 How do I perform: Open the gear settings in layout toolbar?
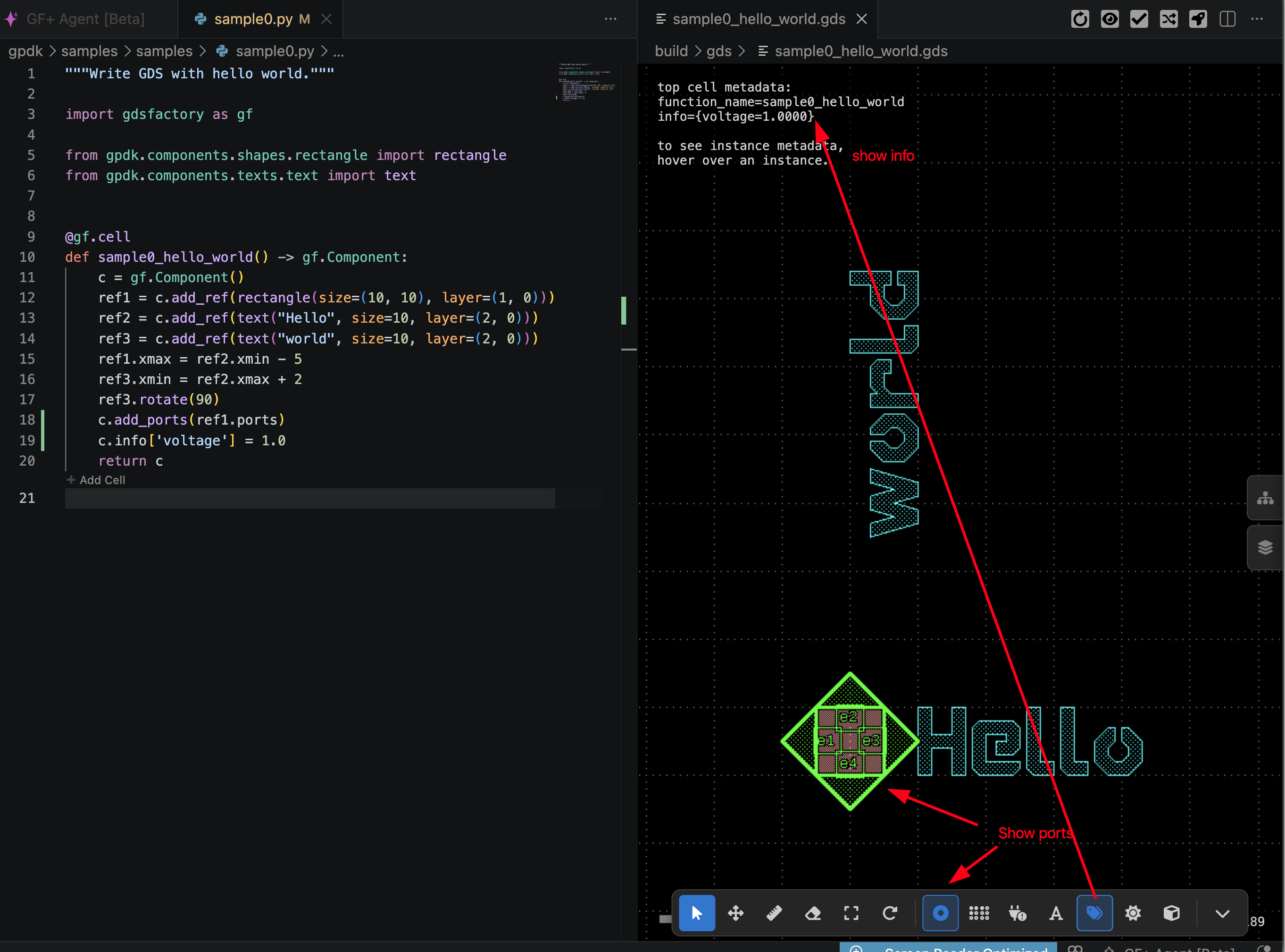click(1134, 913)
